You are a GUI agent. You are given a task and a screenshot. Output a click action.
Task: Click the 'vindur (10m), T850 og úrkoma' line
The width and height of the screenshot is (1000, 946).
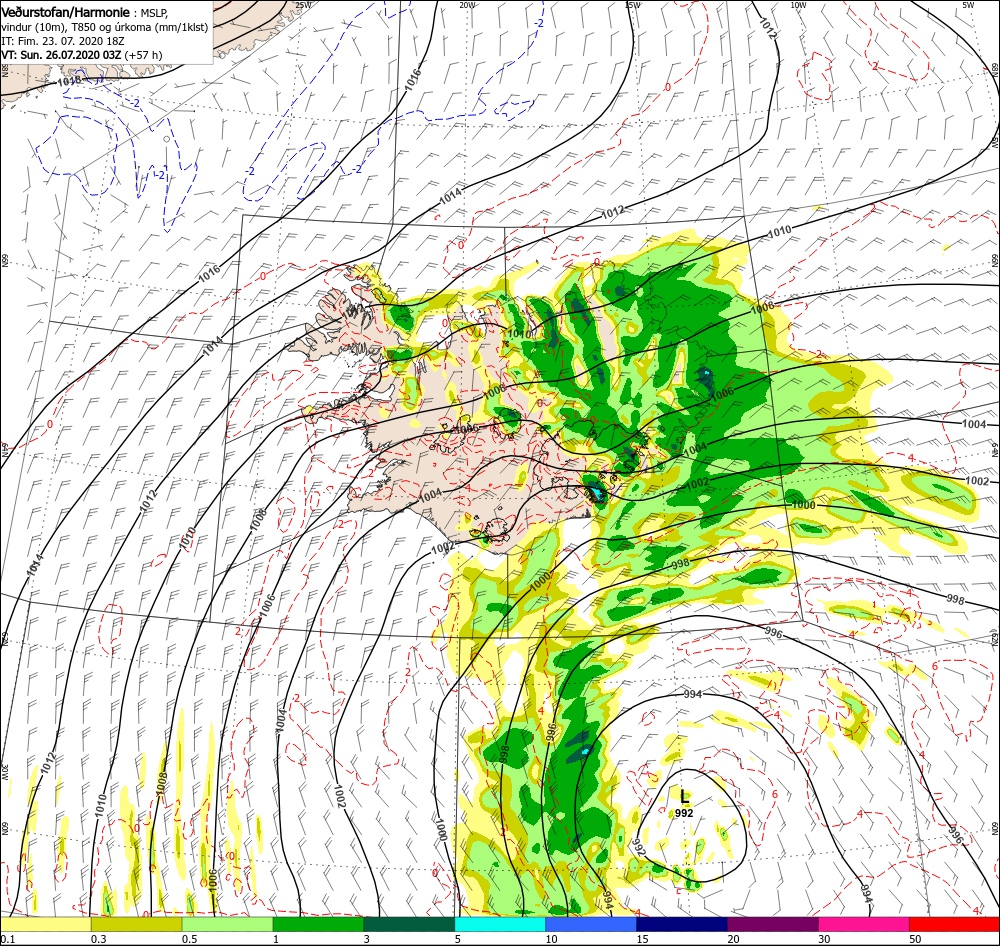click(x=104, y=27)
